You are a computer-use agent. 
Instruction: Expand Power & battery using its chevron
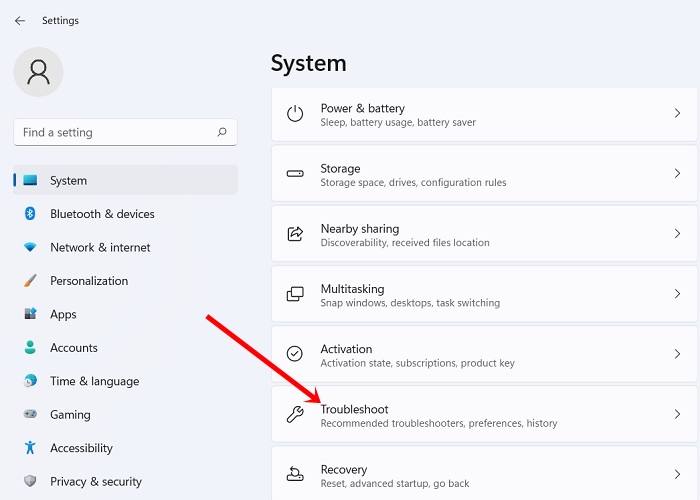pos(677,114)
